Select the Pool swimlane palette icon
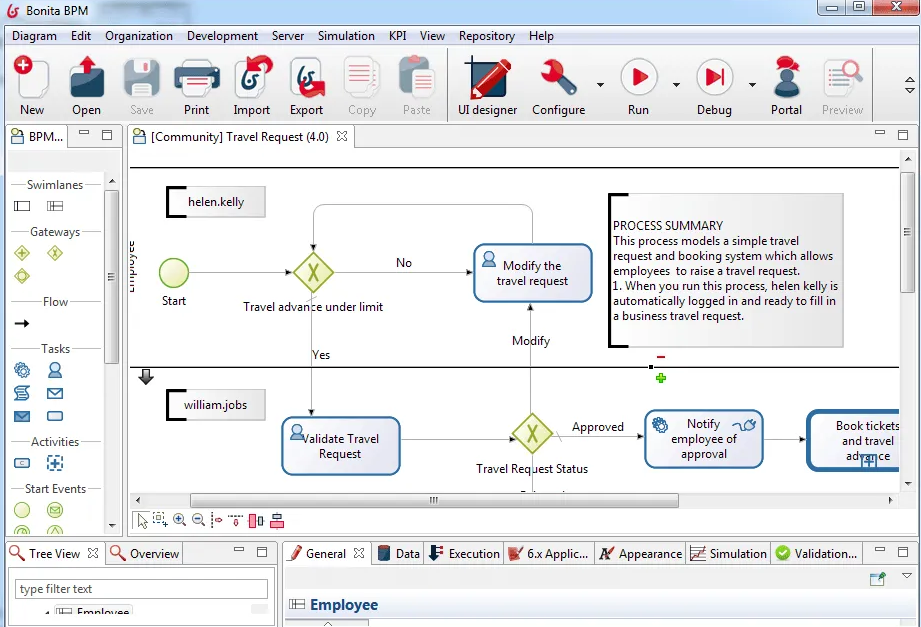Image resolution: width=921 pixels, height=627 pixels. [22, 206]
